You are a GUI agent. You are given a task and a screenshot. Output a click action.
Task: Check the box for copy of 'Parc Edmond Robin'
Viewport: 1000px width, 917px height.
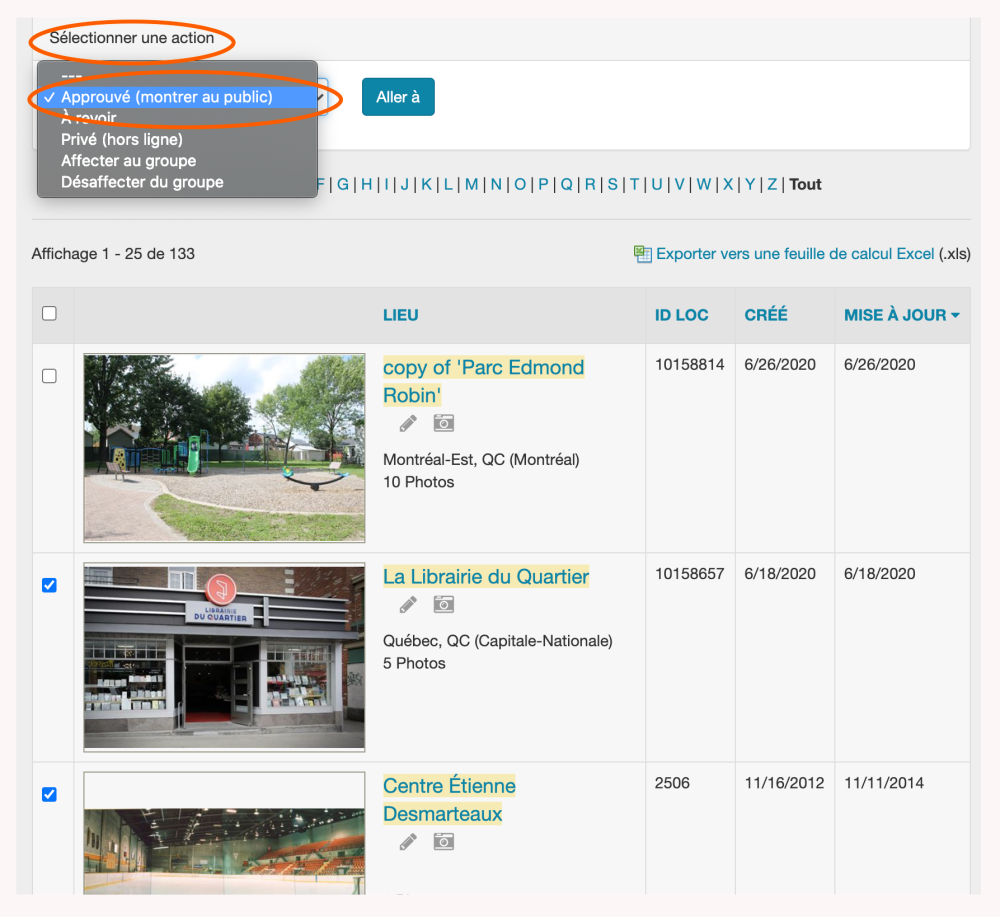click(x=49, y=376)
